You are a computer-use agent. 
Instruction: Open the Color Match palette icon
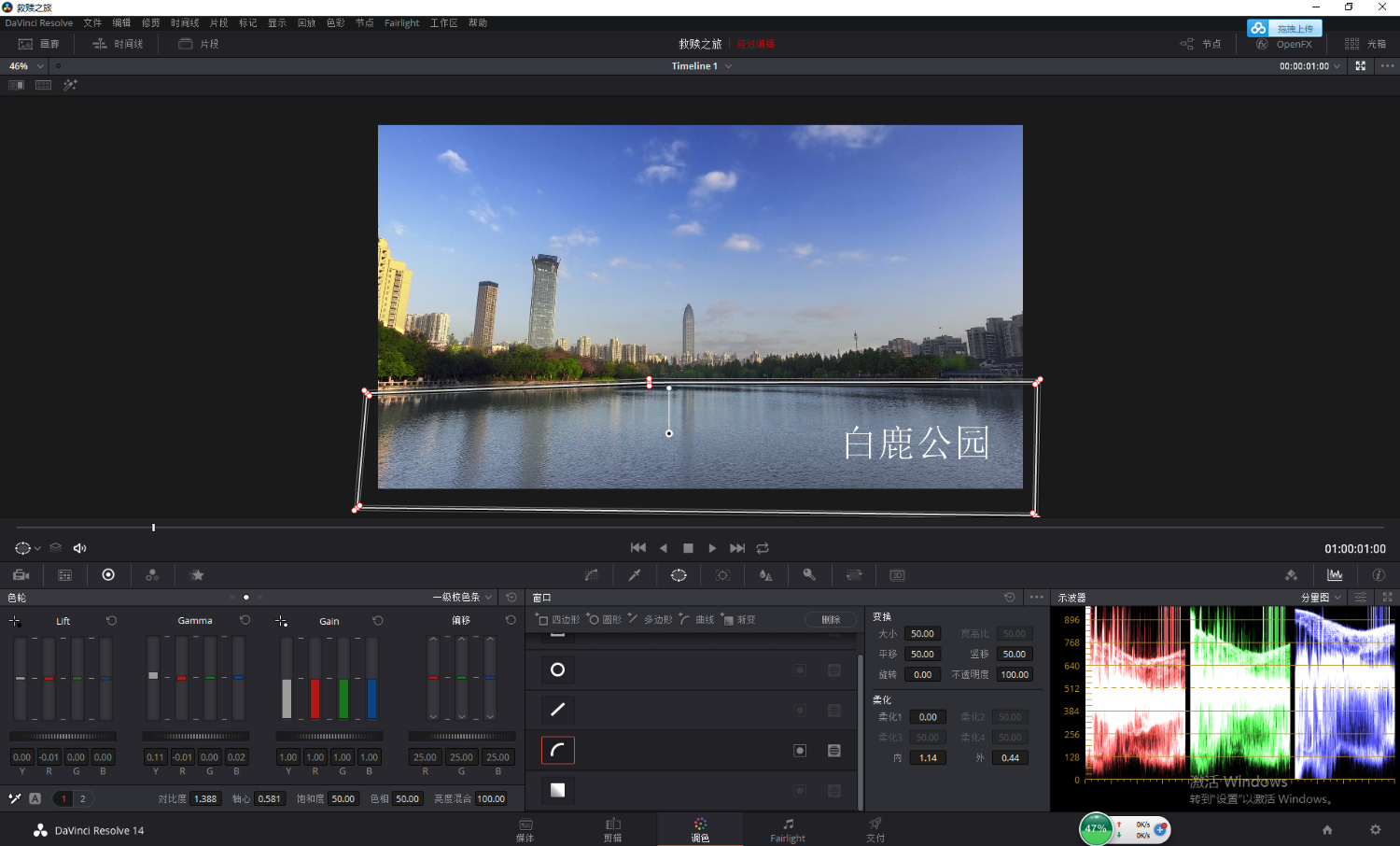pyautogui.click(x=65, y=575)
